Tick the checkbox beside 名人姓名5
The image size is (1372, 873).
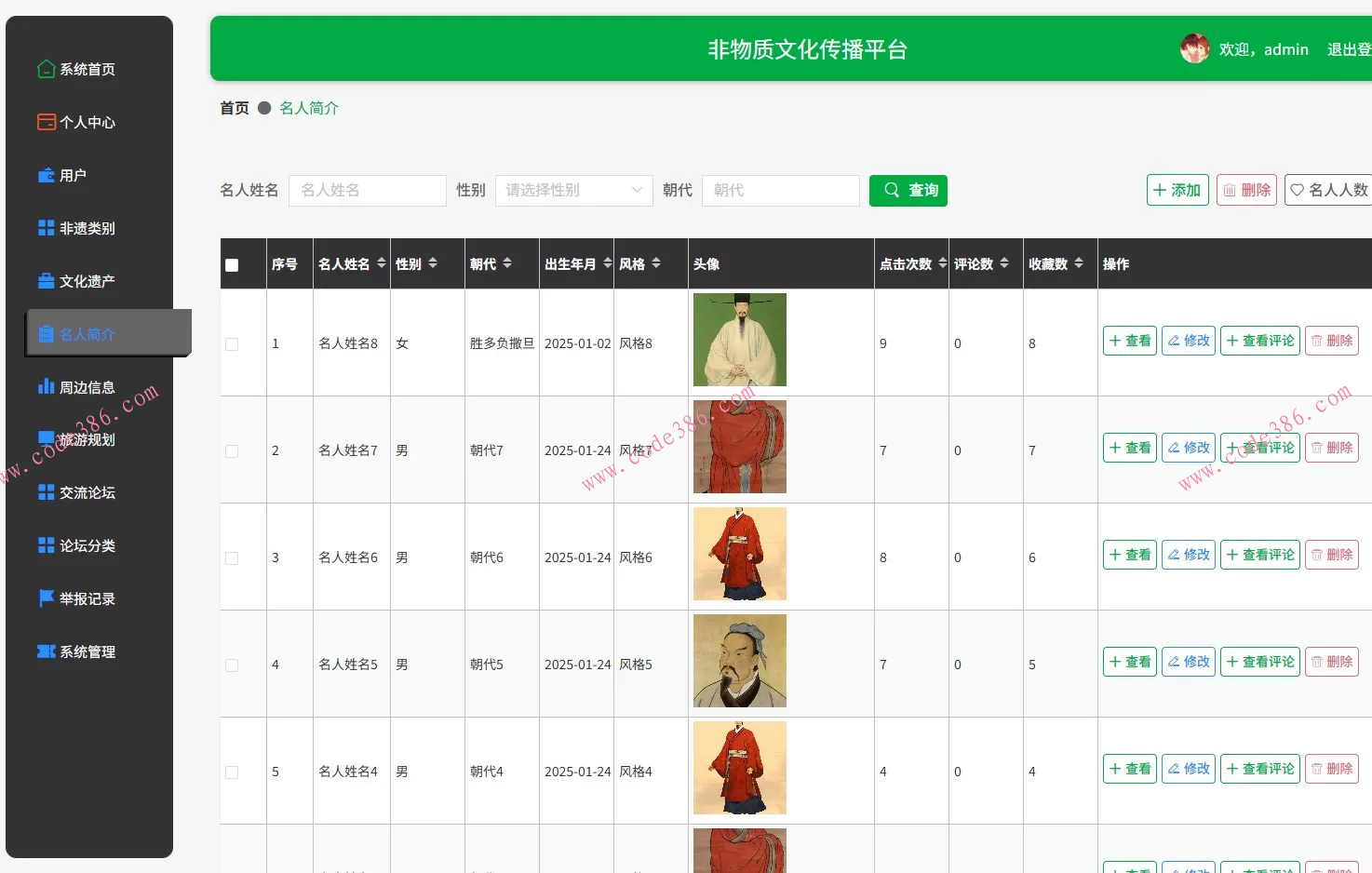[x=232, y=665]
